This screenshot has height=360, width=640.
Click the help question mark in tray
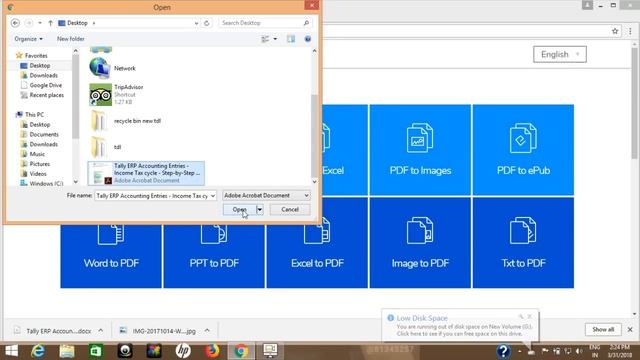[503, 351]
